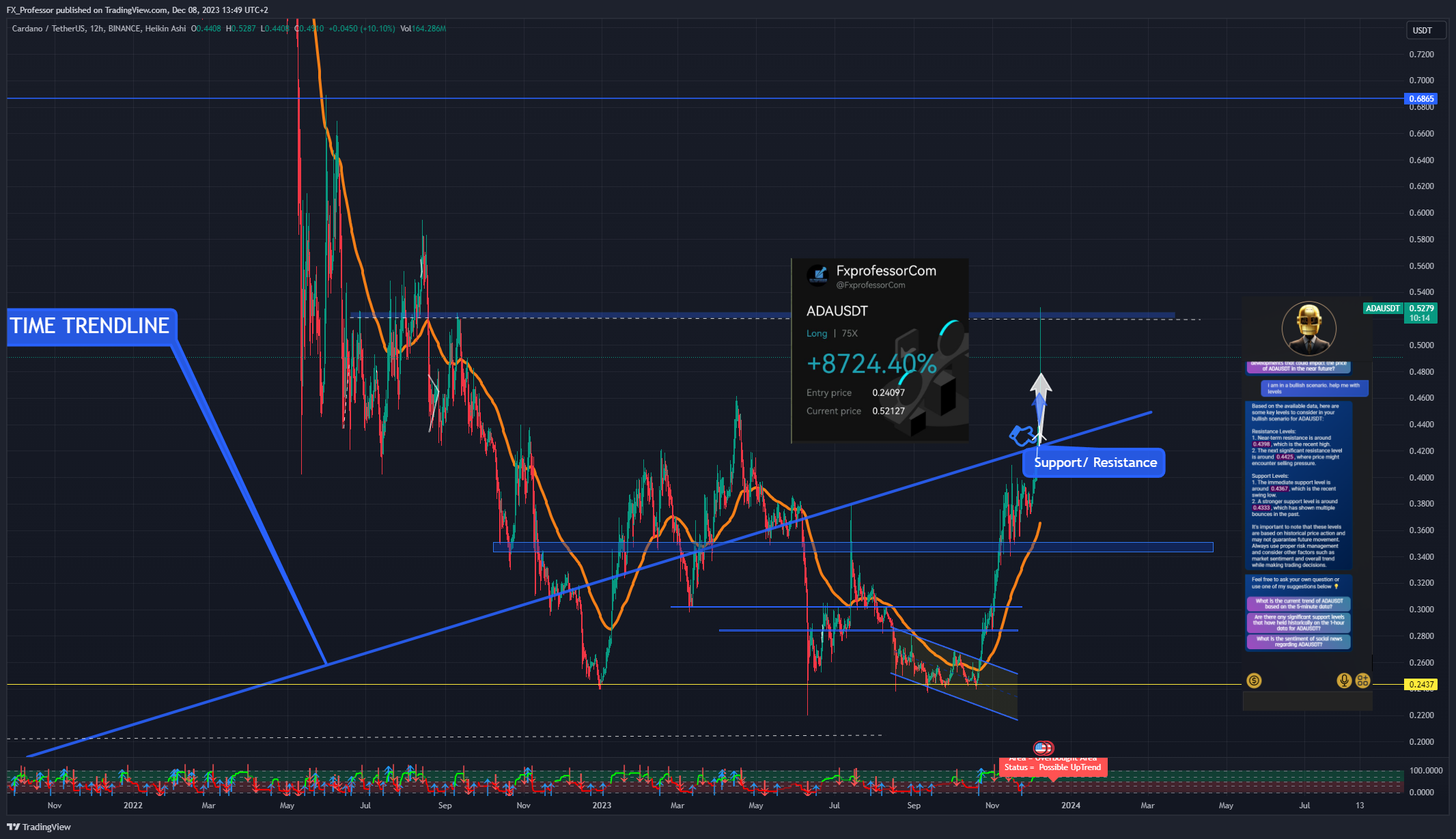Viewport: 1456px width, 839px height.
Task: Open the USDT currency selector
Action: click(x=1426, y=30)
